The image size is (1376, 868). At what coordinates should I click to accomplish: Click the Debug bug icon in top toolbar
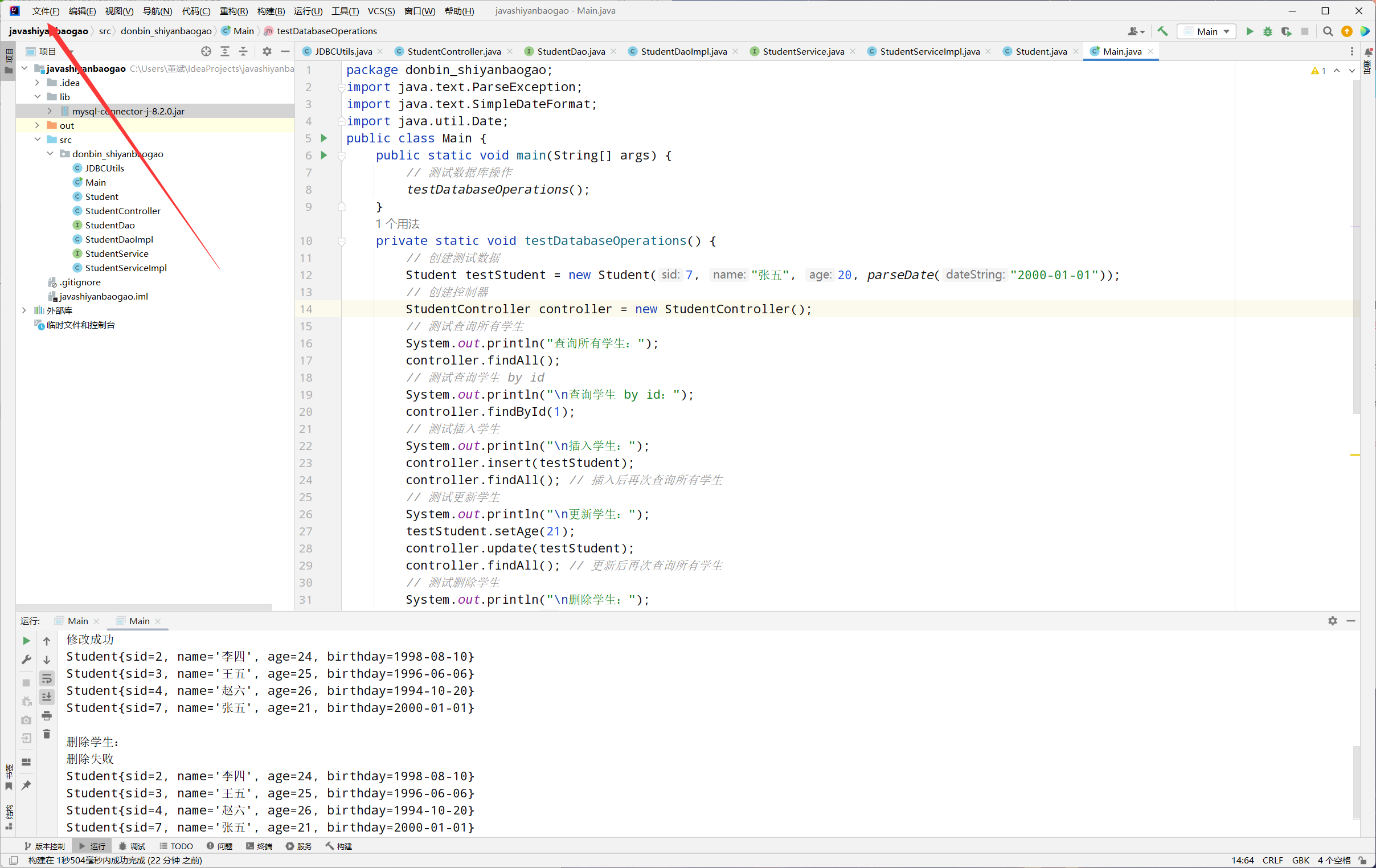click(x=1267, y=31)
